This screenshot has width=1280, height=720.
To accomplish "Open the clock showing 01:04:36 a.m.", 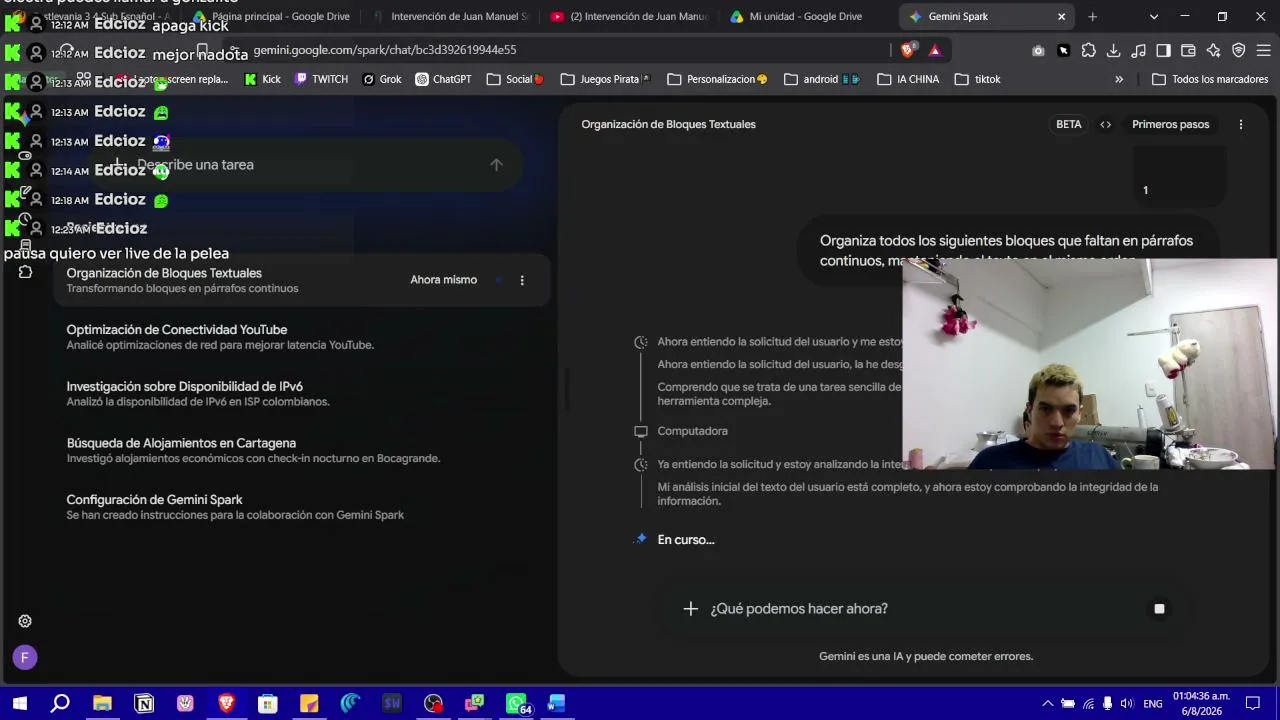I will [1201, 704].
